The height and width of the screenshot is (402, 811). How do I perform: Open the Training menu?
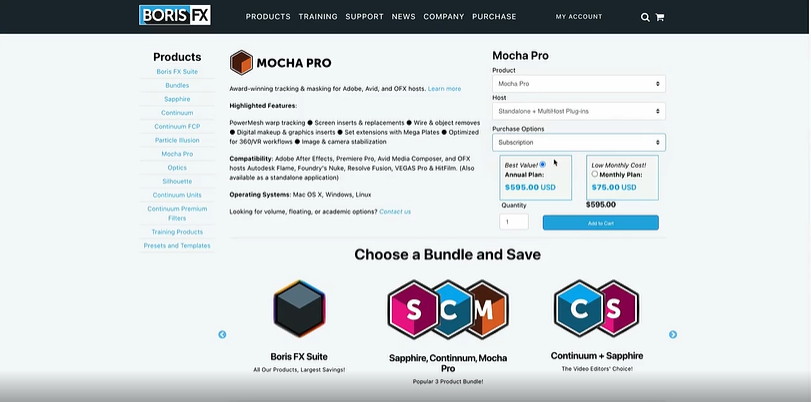tap(318, 17)
